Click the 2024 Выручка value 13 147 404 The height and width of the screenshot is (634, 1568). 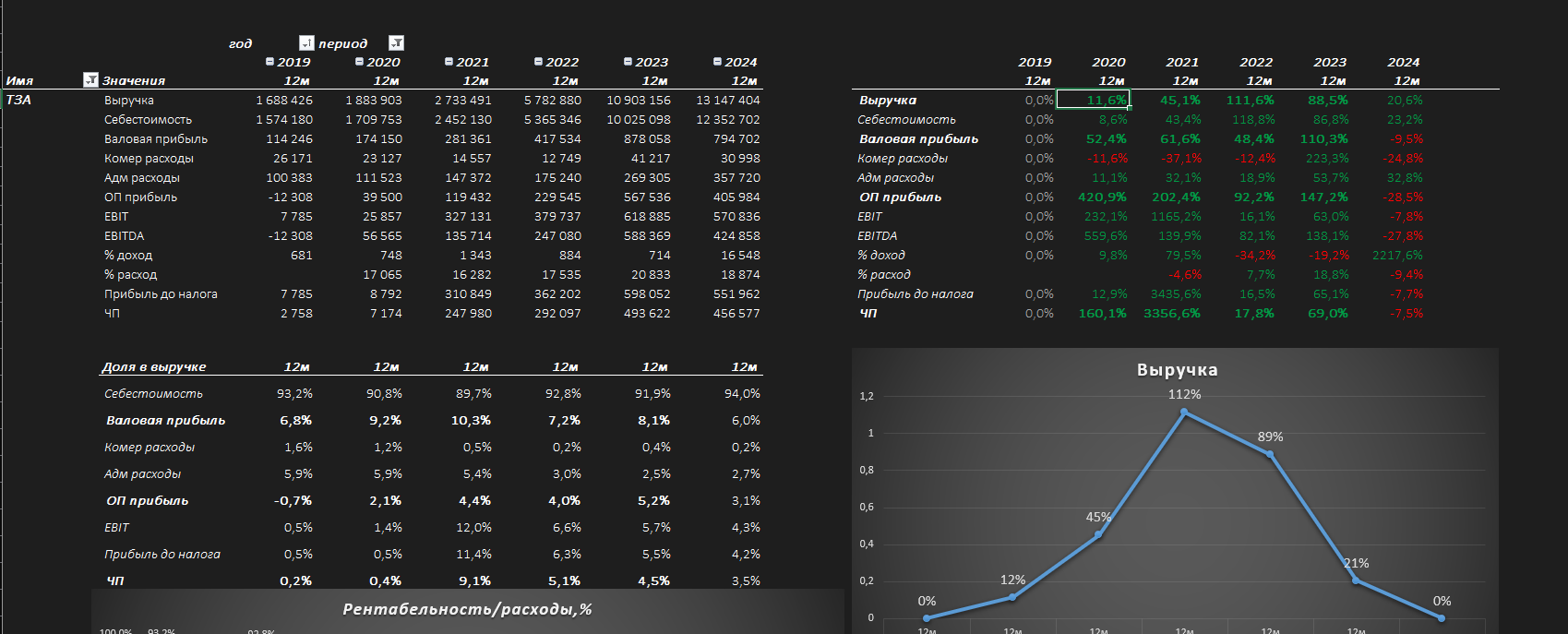tap(728, 100)
